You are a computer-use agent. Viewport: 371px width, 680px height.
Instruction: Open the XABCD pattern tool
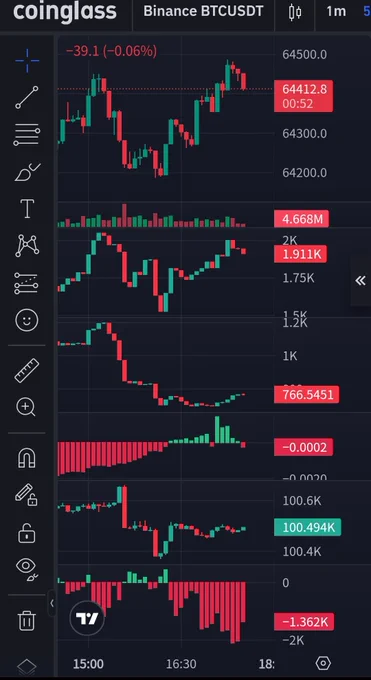click(x=27, y=245)
